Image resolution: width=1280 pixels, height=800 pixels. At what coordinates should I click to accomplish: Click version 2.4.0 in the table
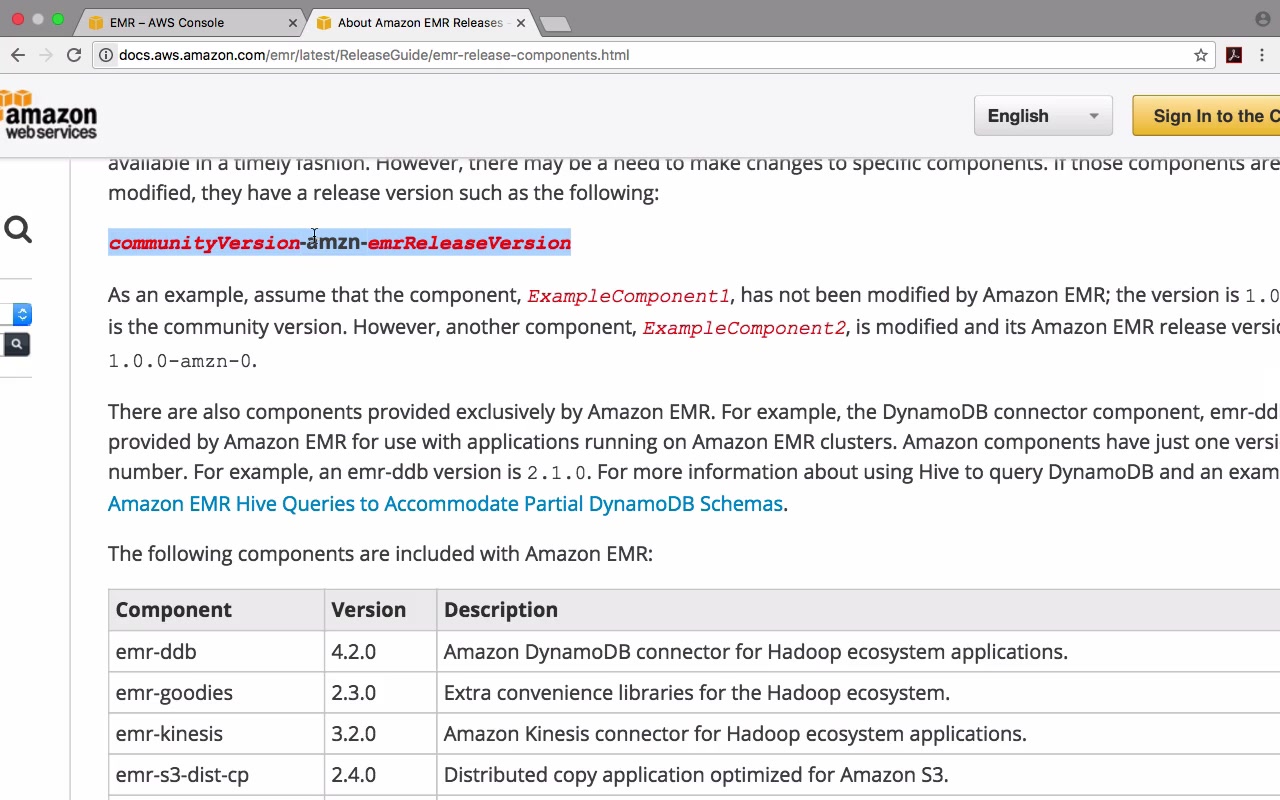point(354,775)
